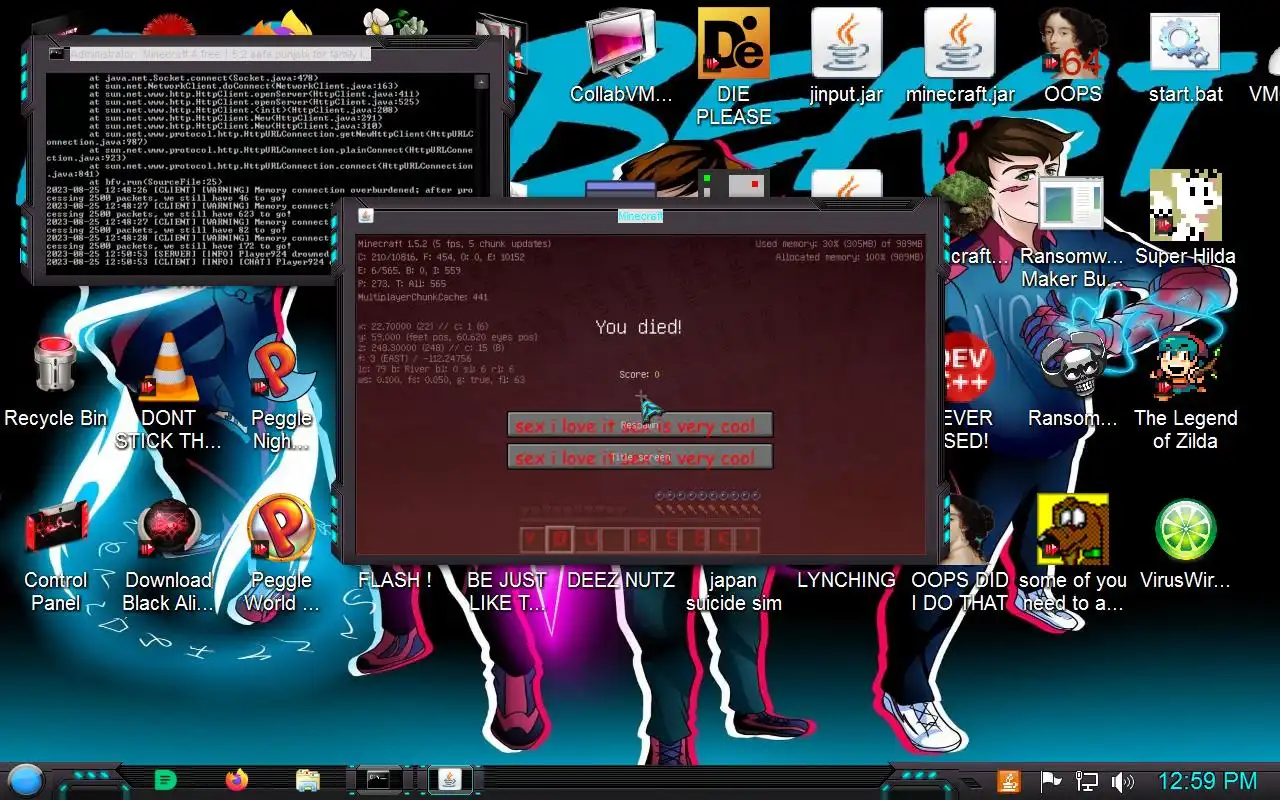The image size is (1280, 800).
Task: Select the Control Panel desktop icon
Action: click(55, 555)
